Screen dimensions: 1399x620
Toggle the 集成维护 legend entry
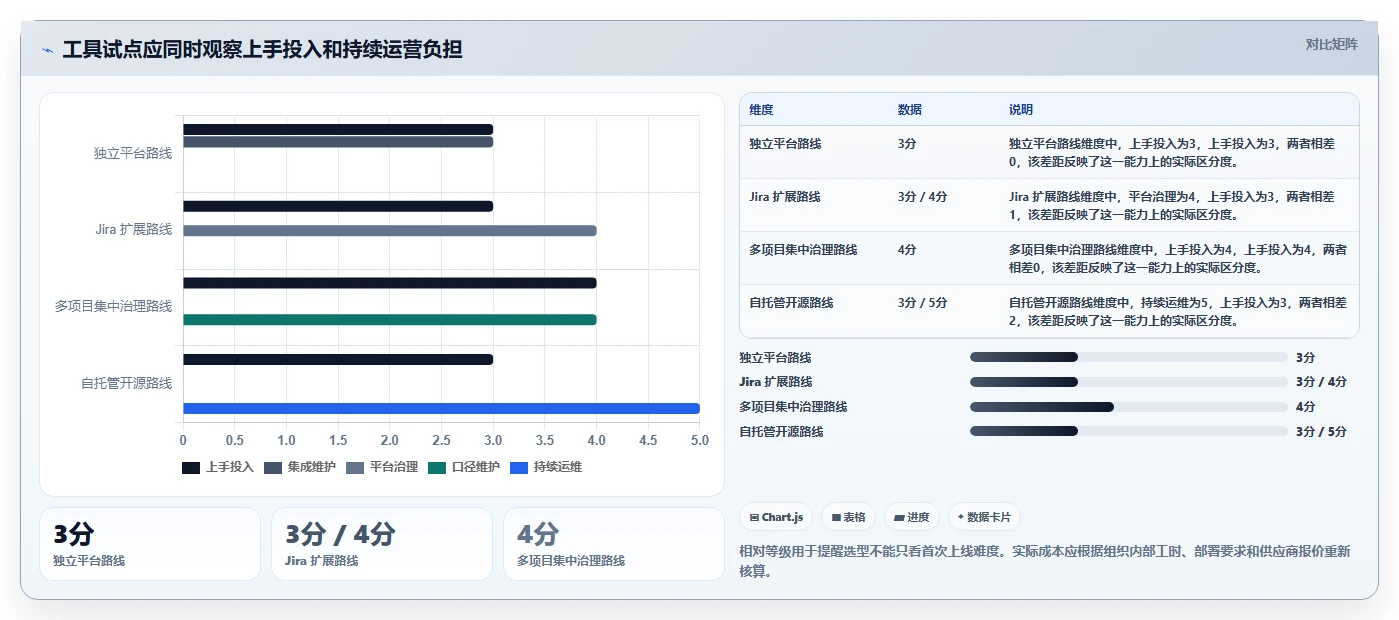(300, 467)
